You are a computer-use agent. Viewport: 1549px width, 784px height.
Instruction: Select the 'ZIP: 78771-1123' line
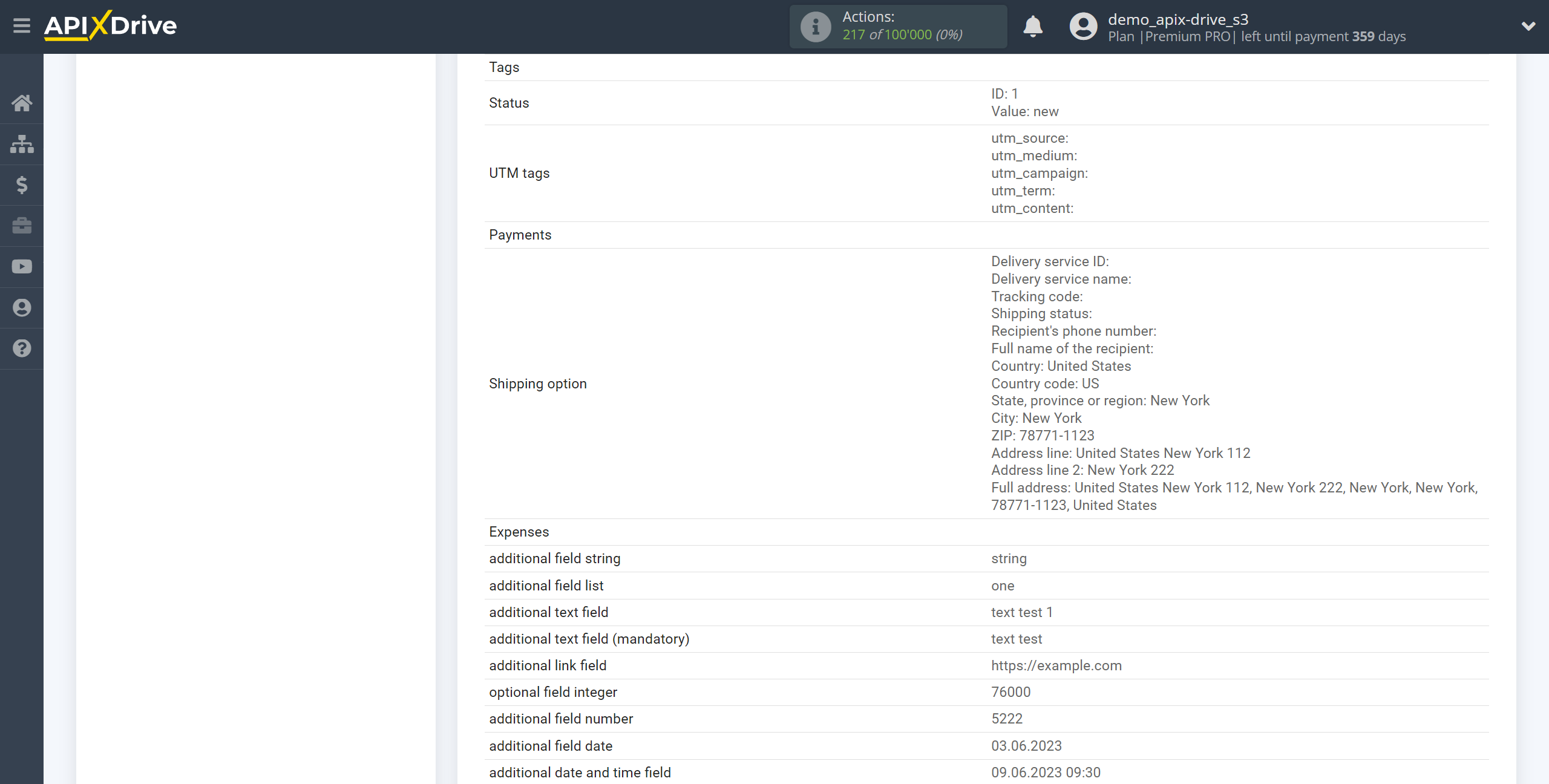click(x=1043, y=436)
